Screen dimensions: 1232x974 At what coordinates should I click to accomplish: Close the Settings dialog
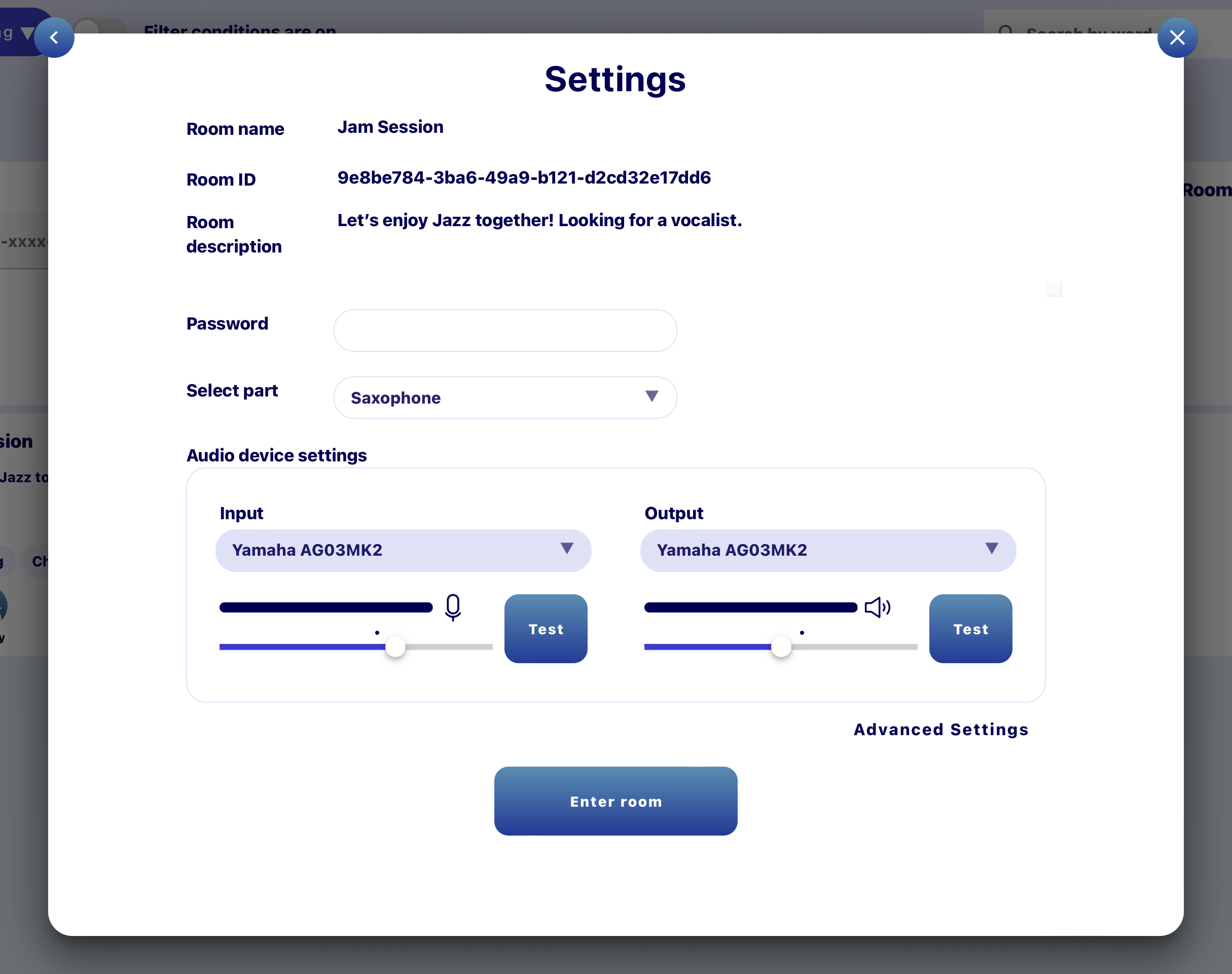point(1177,38)
